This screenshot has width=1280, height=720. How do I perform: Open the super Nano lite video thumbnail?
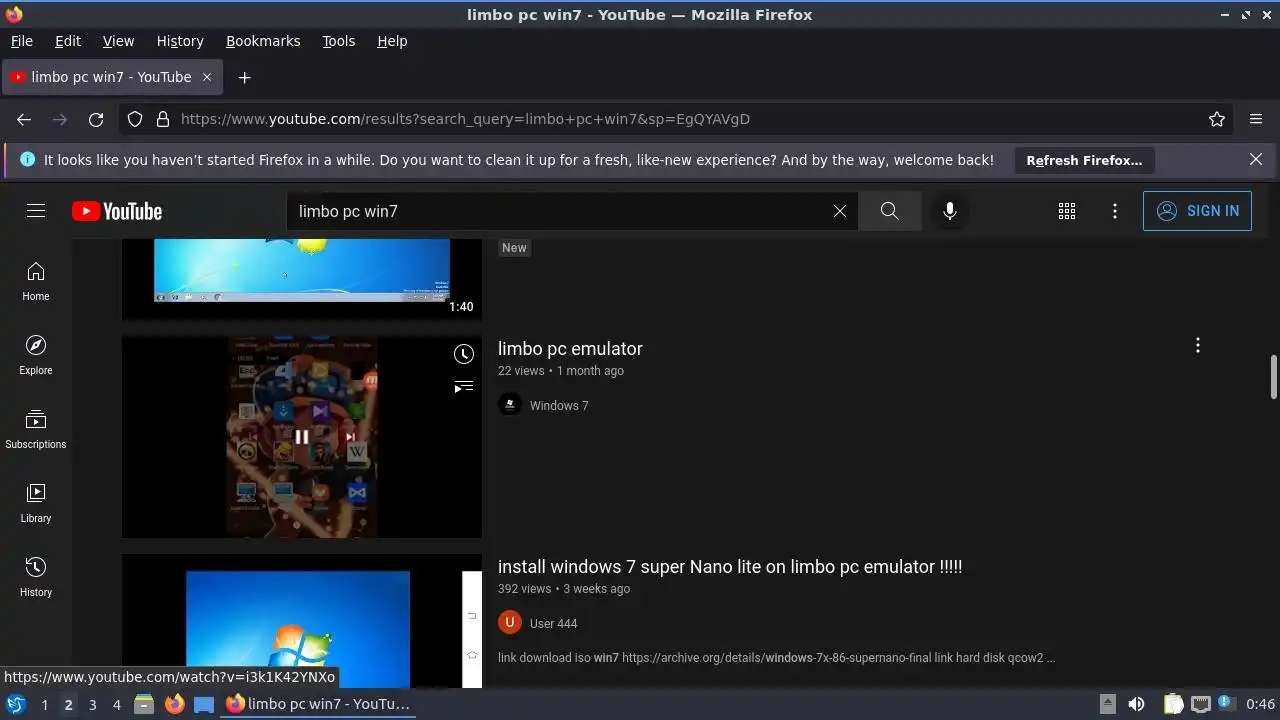point(302,621)
